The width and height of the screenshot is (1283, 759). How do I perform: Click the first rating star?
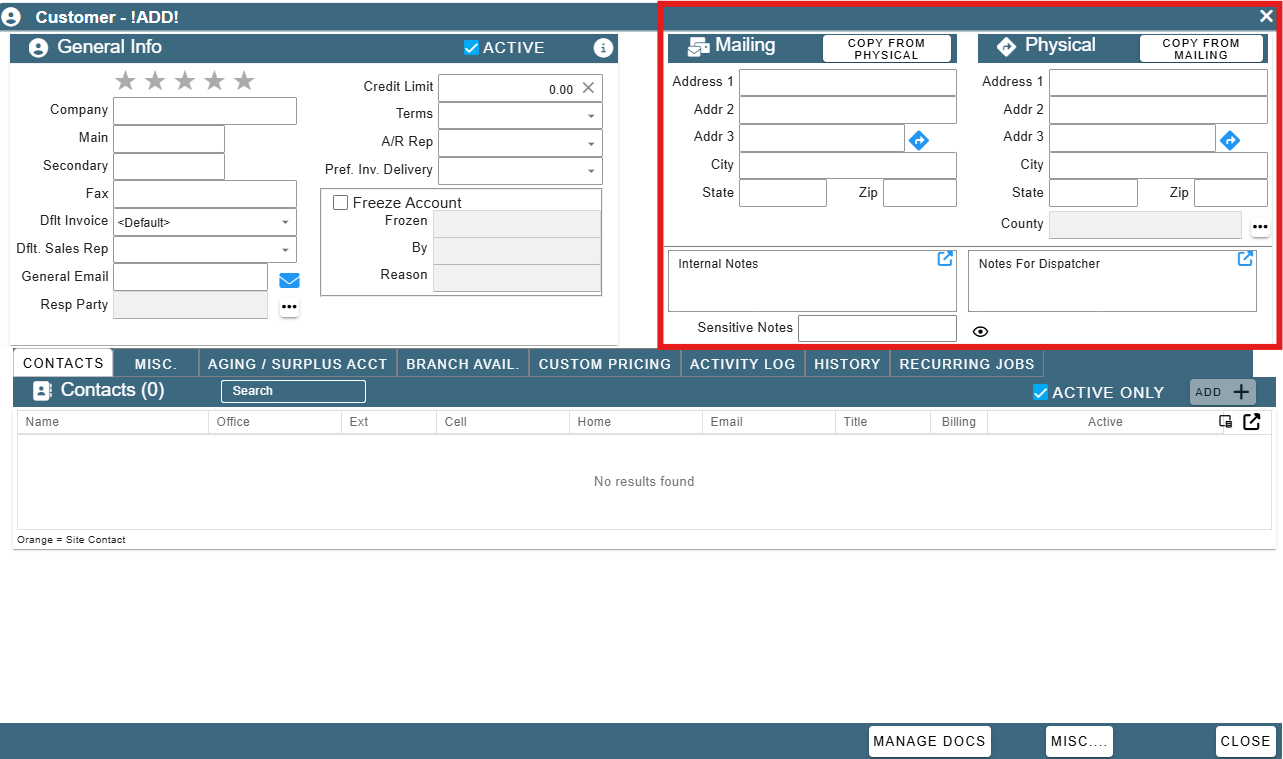pos(125,81)
